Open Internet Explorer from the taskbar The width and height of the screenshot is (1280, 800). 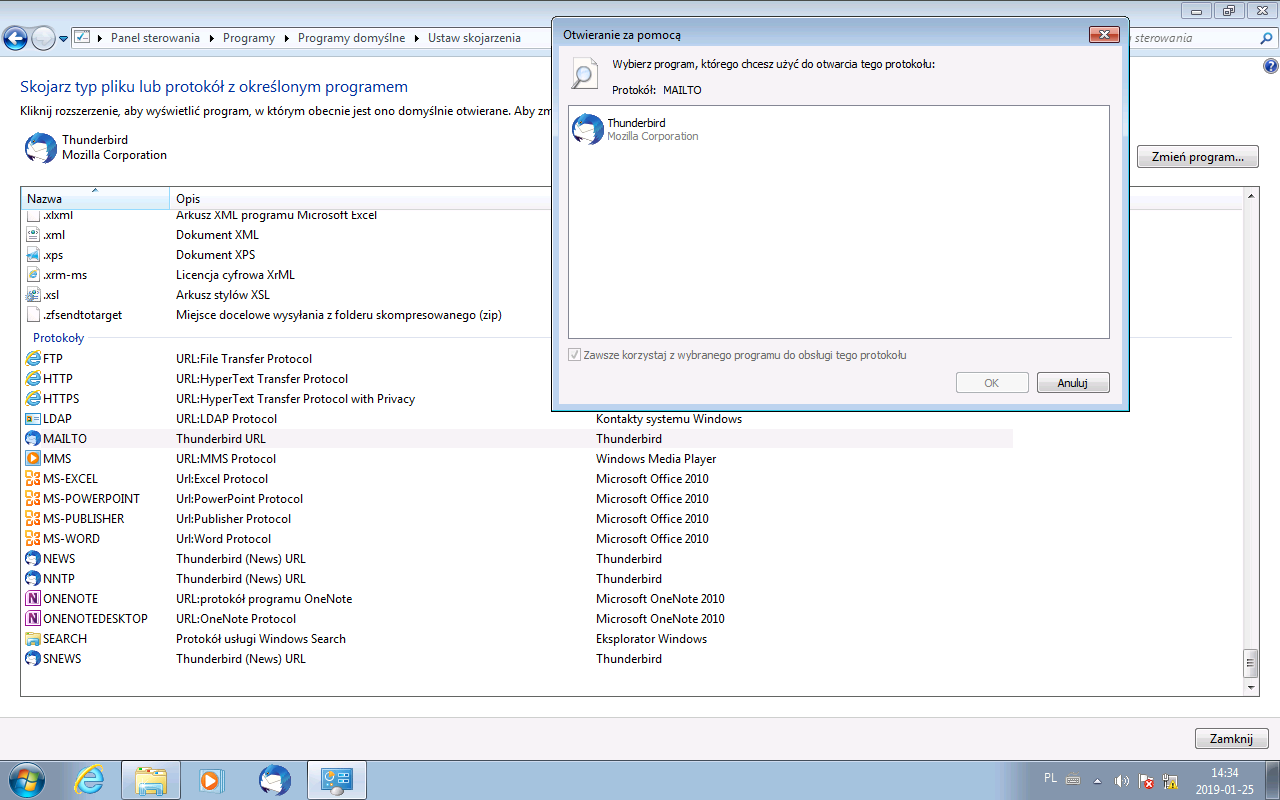pyautogui.click(x=90, y=780)
